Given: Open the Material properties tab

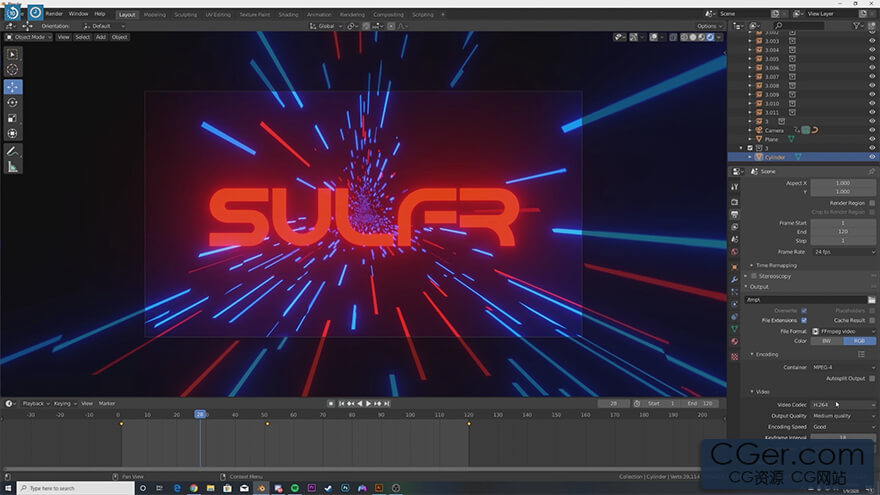Looking at the screenshot, I should tap(735, 341).
